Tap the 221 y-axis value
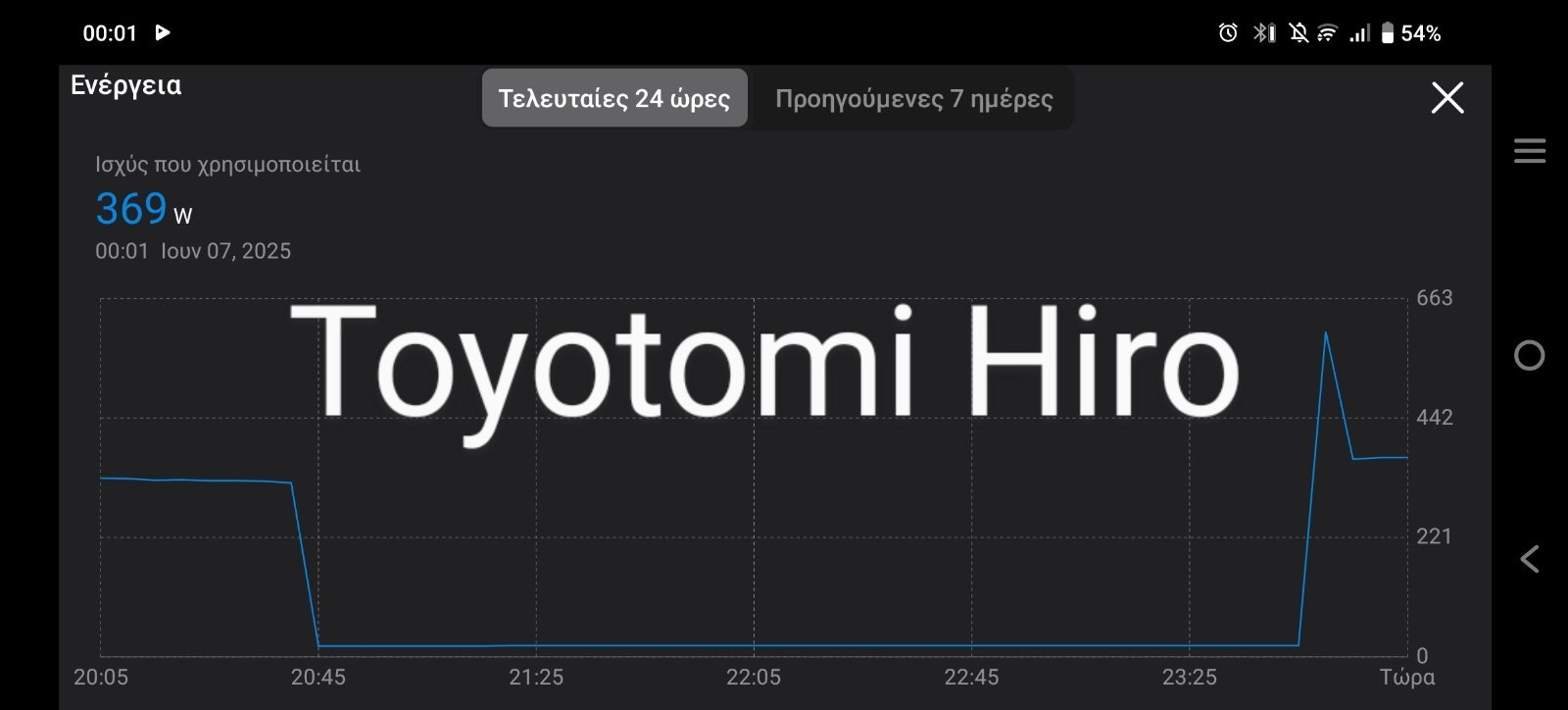 point(1434,536)
